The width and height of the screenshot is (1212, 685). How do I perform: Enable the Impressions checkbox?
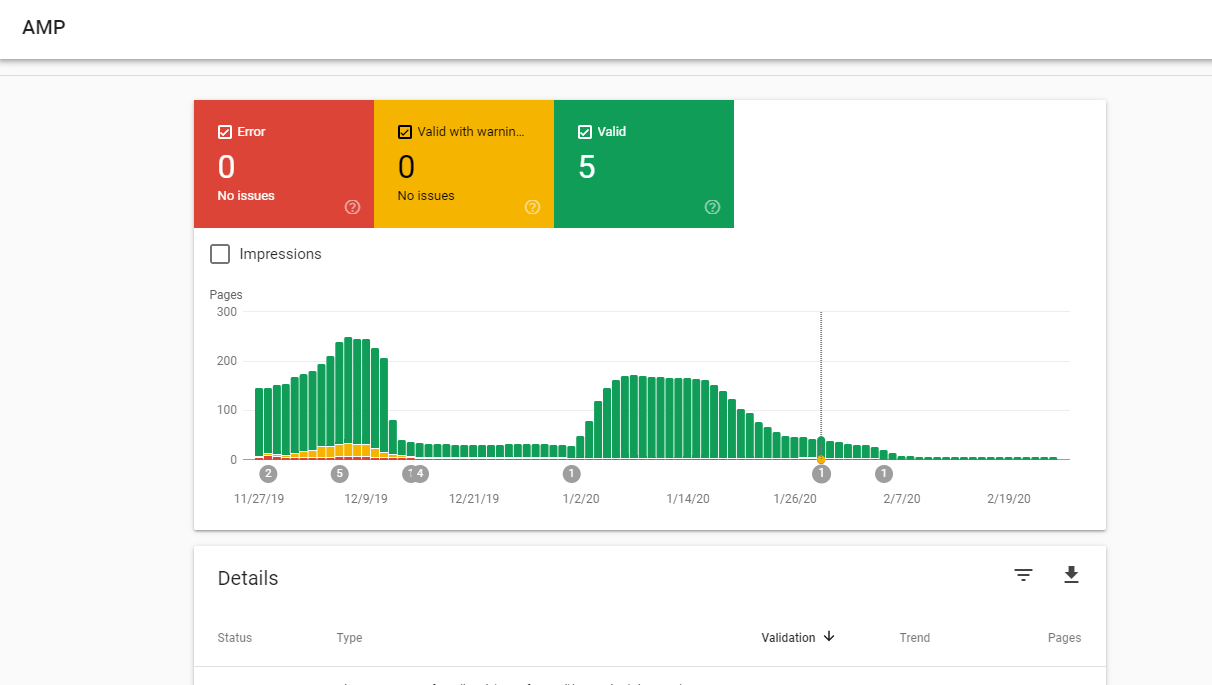tap(220, 254)
